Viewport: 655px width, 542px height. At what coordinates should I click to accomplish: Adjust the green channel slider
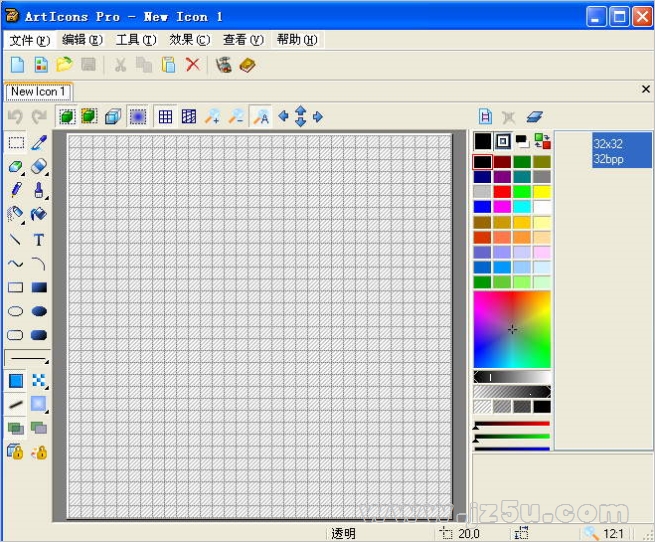coord(512,437)
